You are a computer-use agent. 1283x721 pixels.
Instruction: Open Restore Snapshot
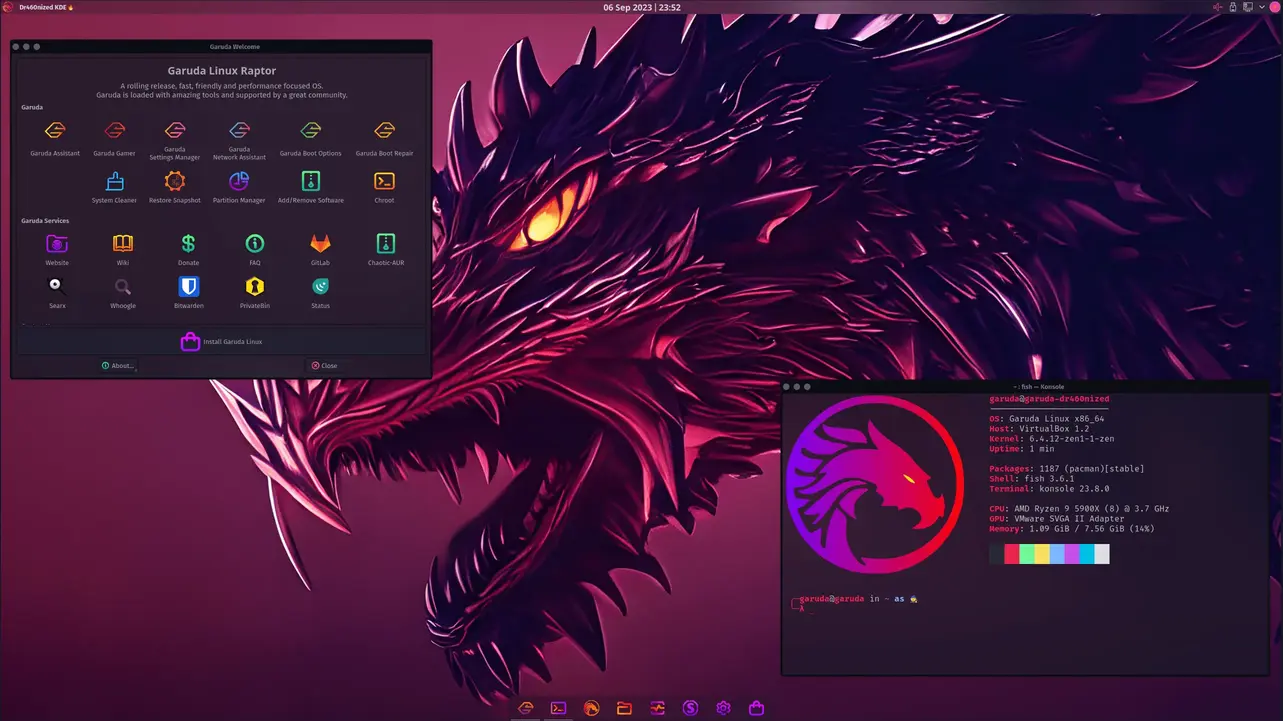174,183
